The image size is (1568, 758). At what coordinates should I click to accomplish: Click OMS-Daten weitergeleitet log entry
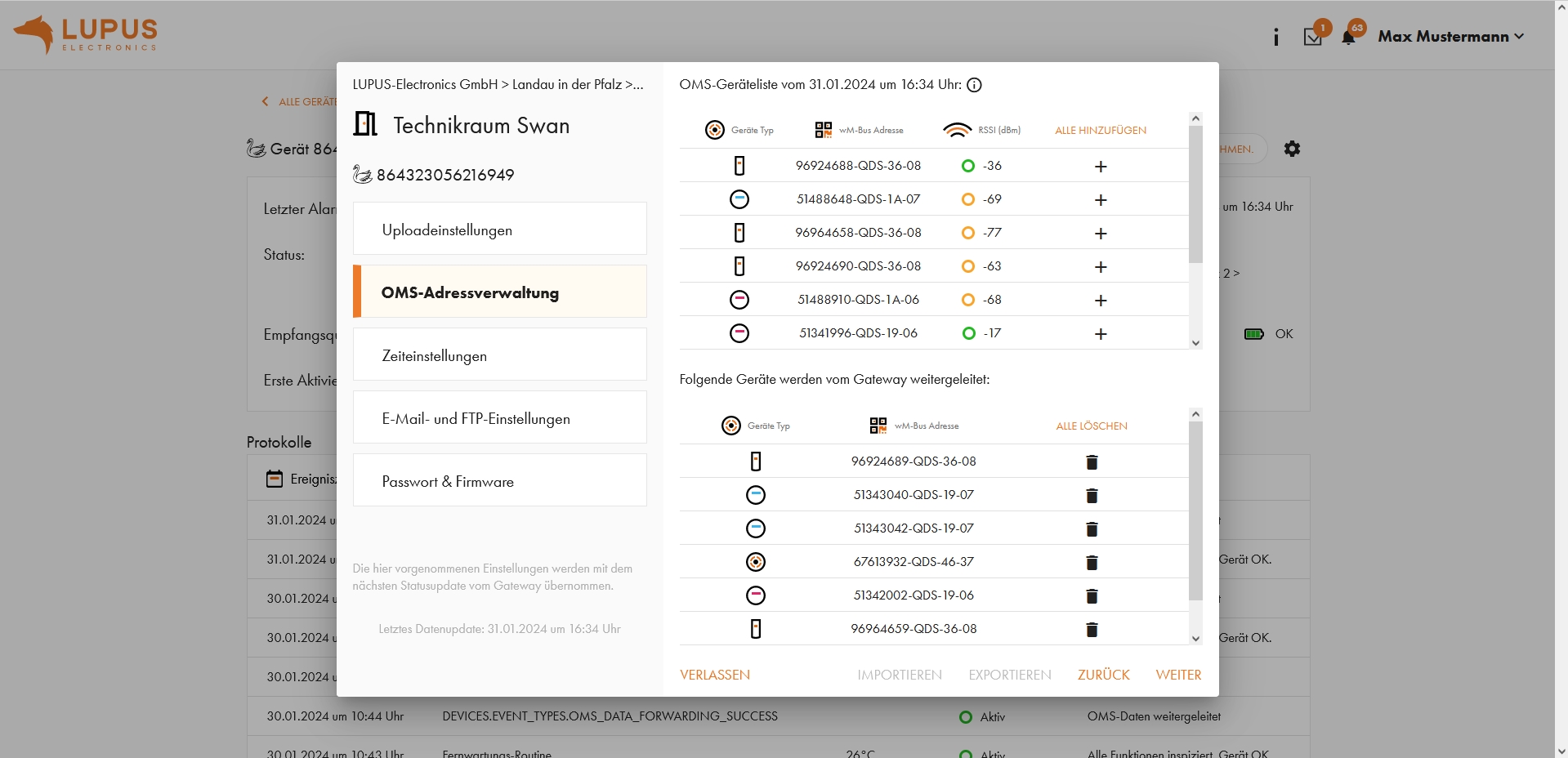pos(1154,716)
